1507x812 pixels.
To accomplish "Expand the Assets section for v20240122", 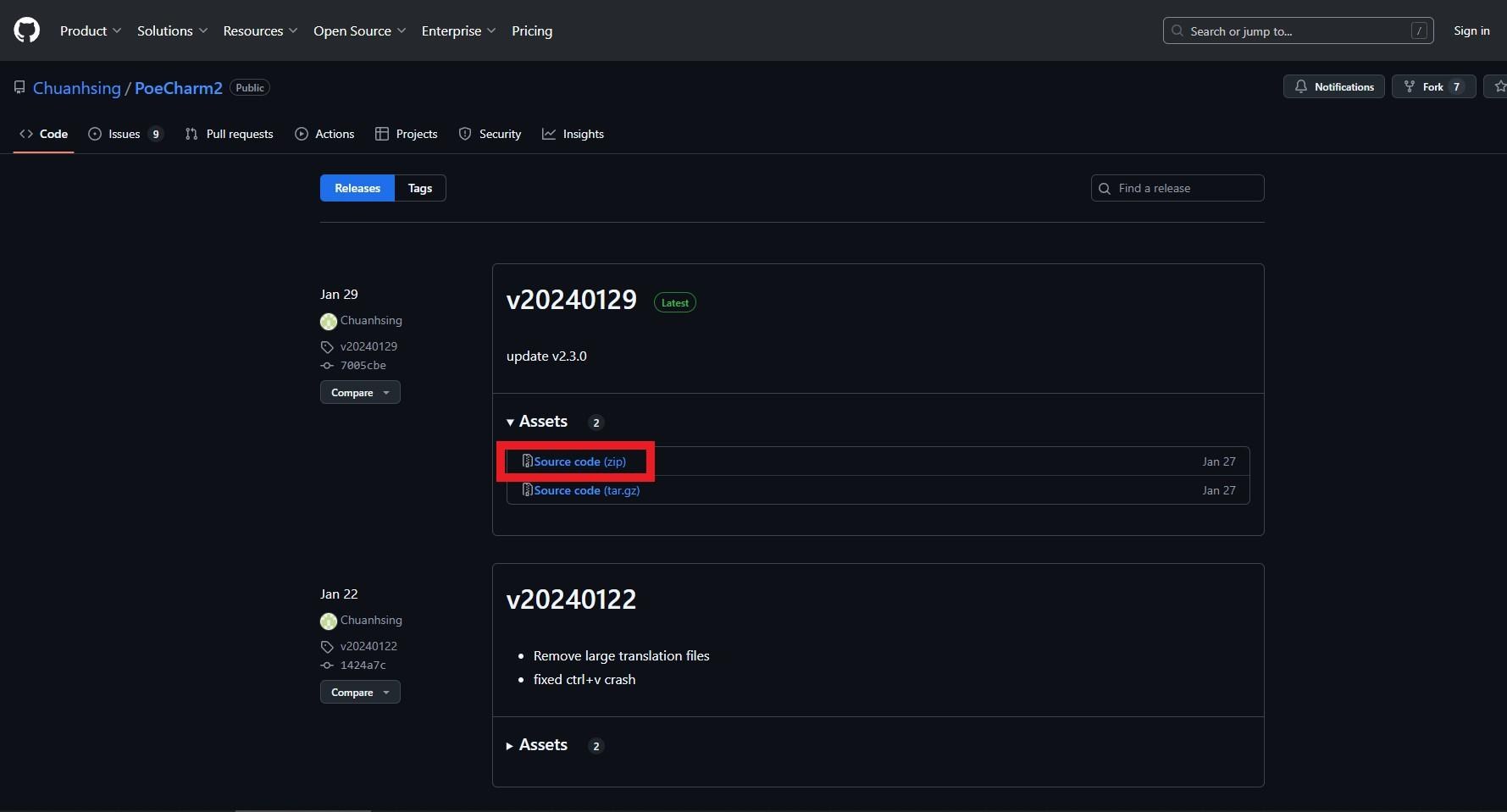I will point(542,745).
